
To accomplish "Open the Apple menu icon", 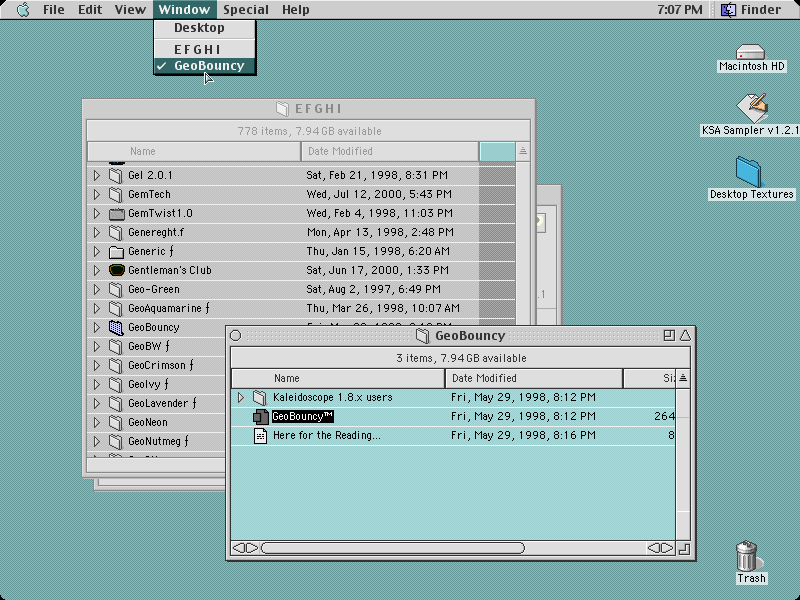I will [23, 10].
